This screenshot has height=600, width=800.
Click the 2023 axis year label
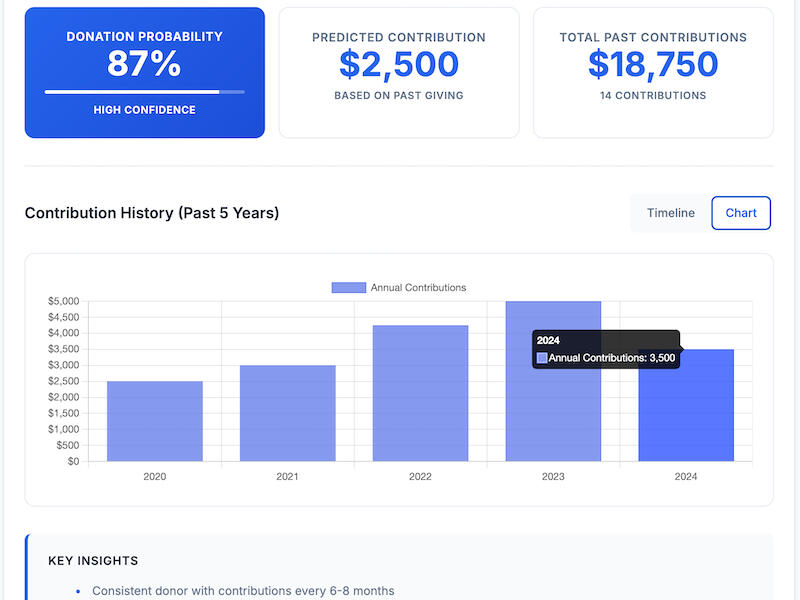point(553,476)
